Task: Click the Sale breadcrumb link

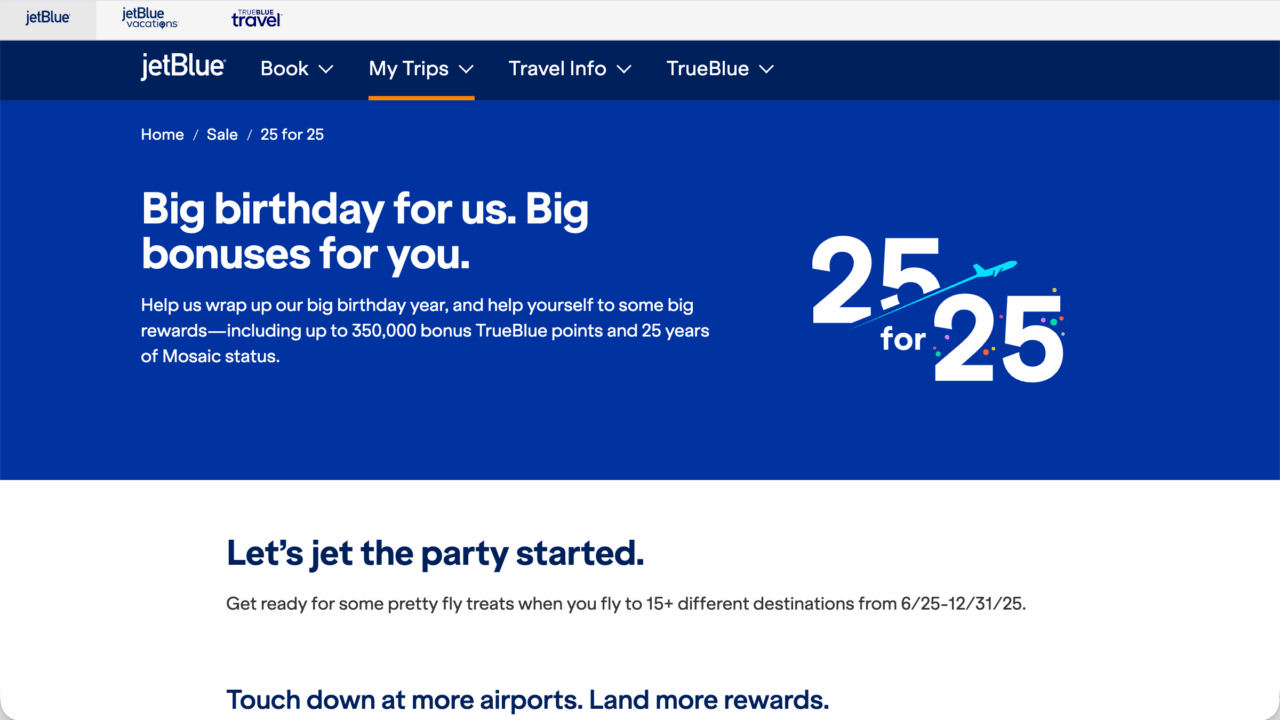Action: (x=222, y=135)
